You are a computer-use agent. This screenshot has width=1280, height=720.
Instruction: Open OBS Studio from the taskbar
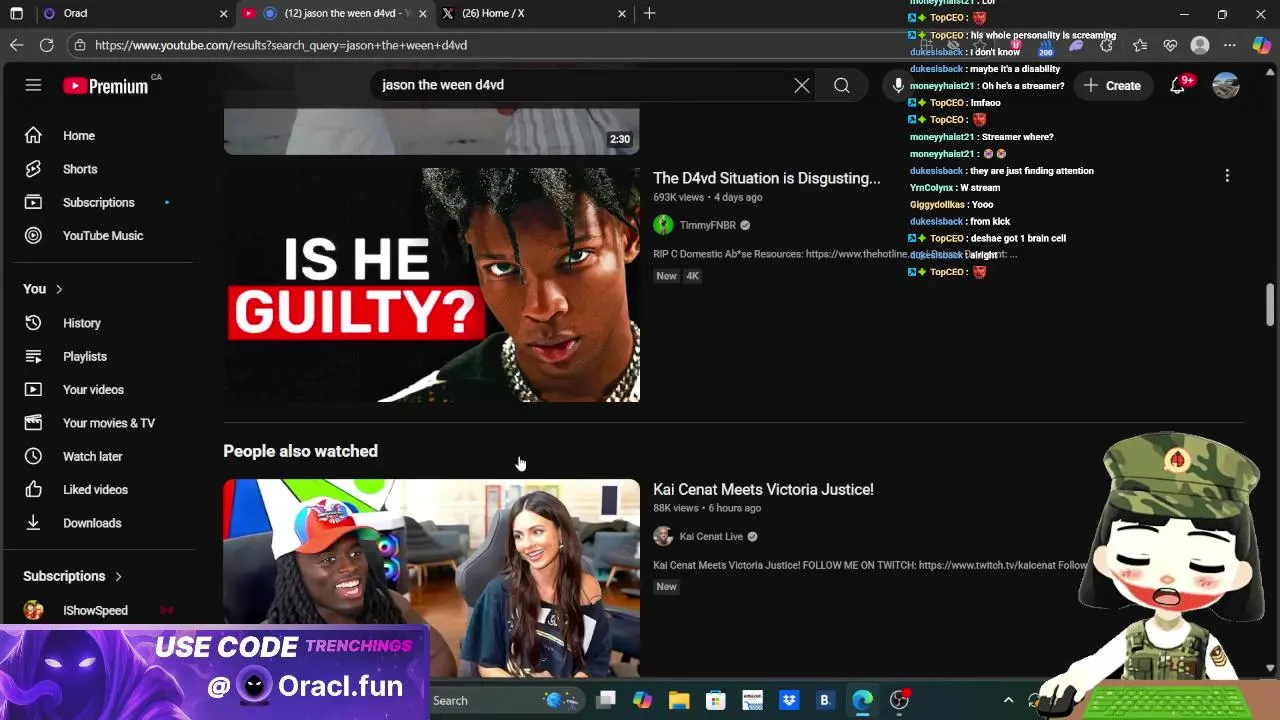coord(899,700)
